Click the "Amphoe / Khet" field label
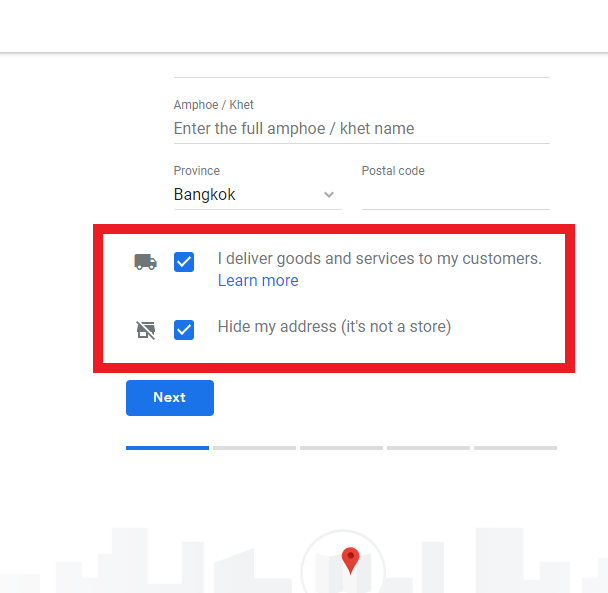 point(214,105)
